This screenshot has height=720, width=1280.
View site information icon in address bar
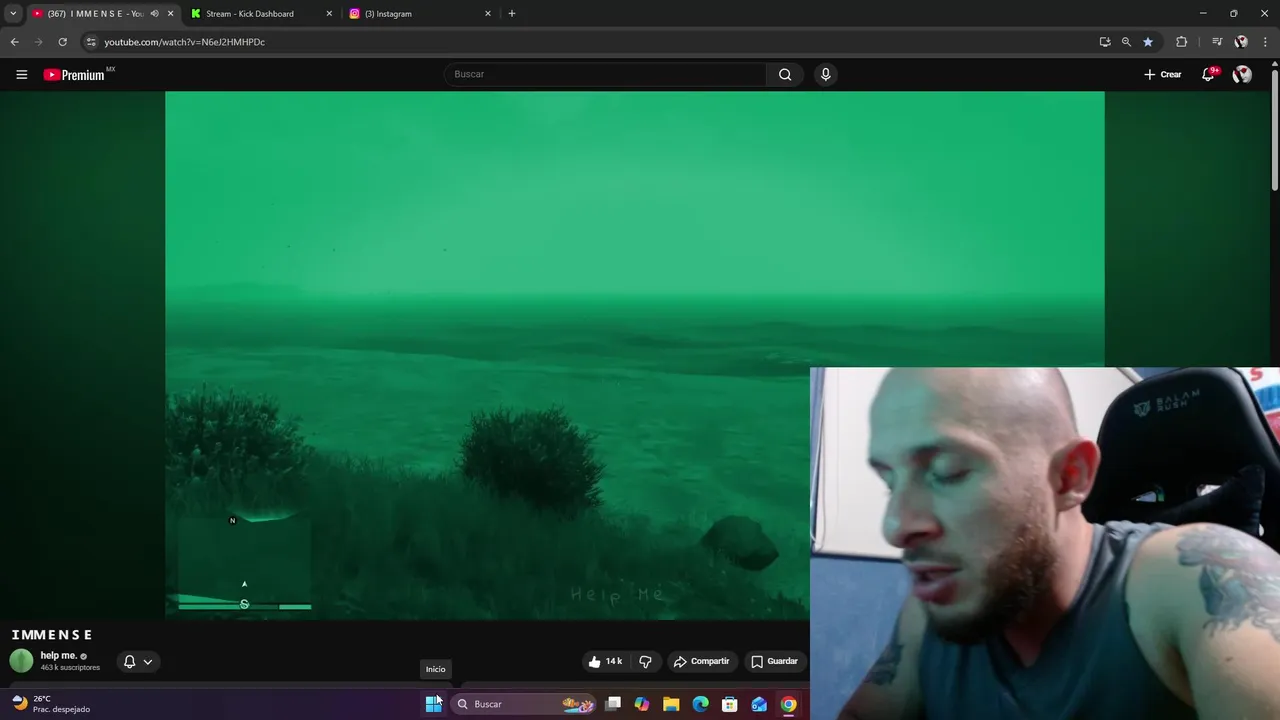coord(91,42)
